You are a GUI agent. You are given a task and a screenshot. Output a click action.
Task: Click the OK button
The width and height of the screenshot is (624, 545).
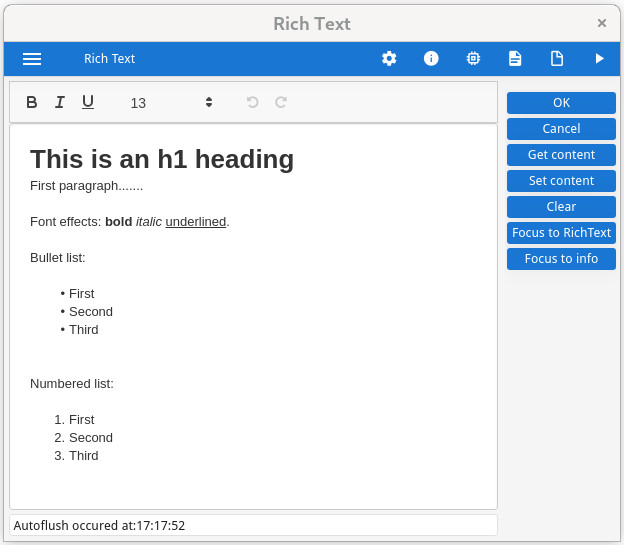coord(561,103)
